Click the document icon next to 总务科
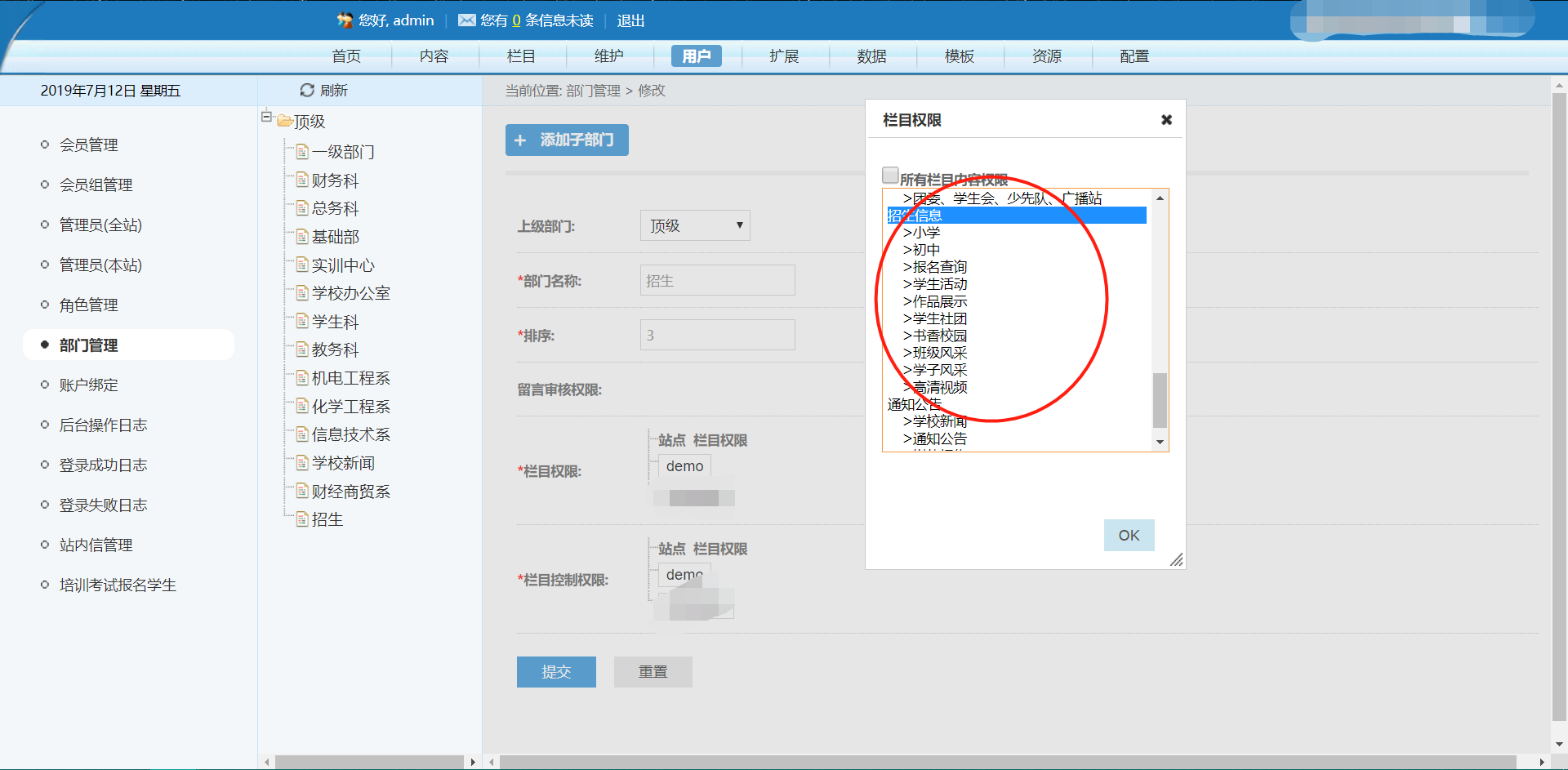This screenshot has width=1568, height=770. point(302,207)
